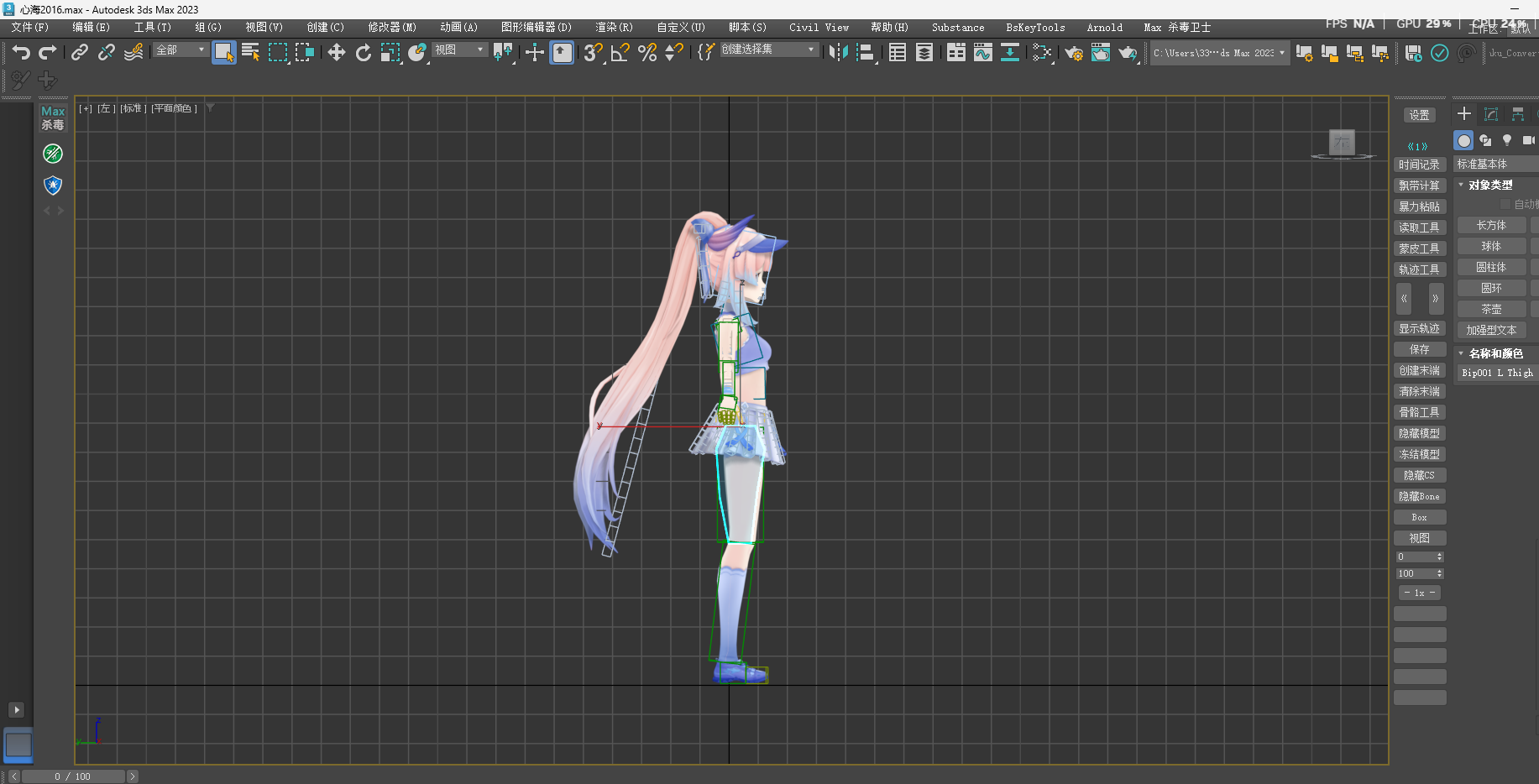Open the Layer Explorer icon

[x=924, y=53]
